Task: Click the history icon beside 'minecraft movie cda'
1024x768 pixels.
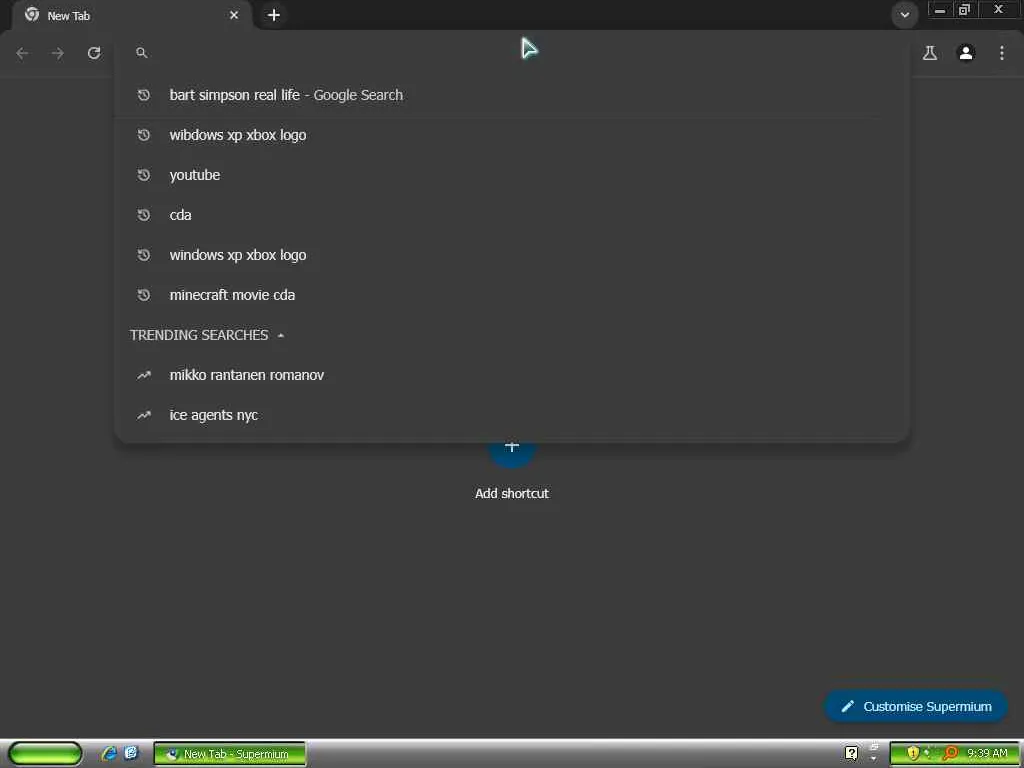Action: [x=144, y=295]
